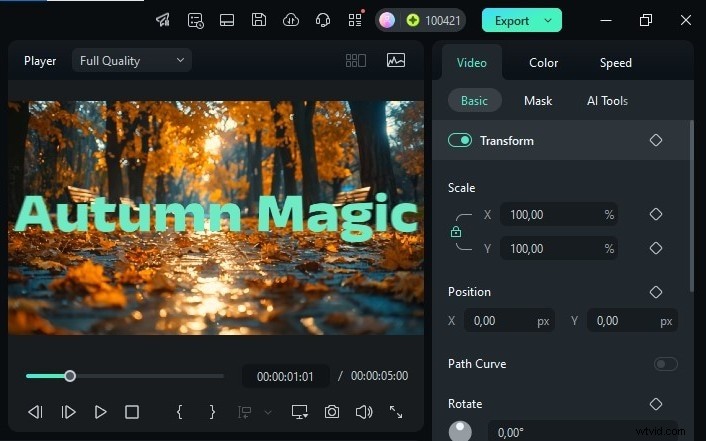The height and width of the screenshot is (441, 706).
Task: Toggle the scale aspect ratio lock
Action: pyautogui.click(x=456, y=232)
